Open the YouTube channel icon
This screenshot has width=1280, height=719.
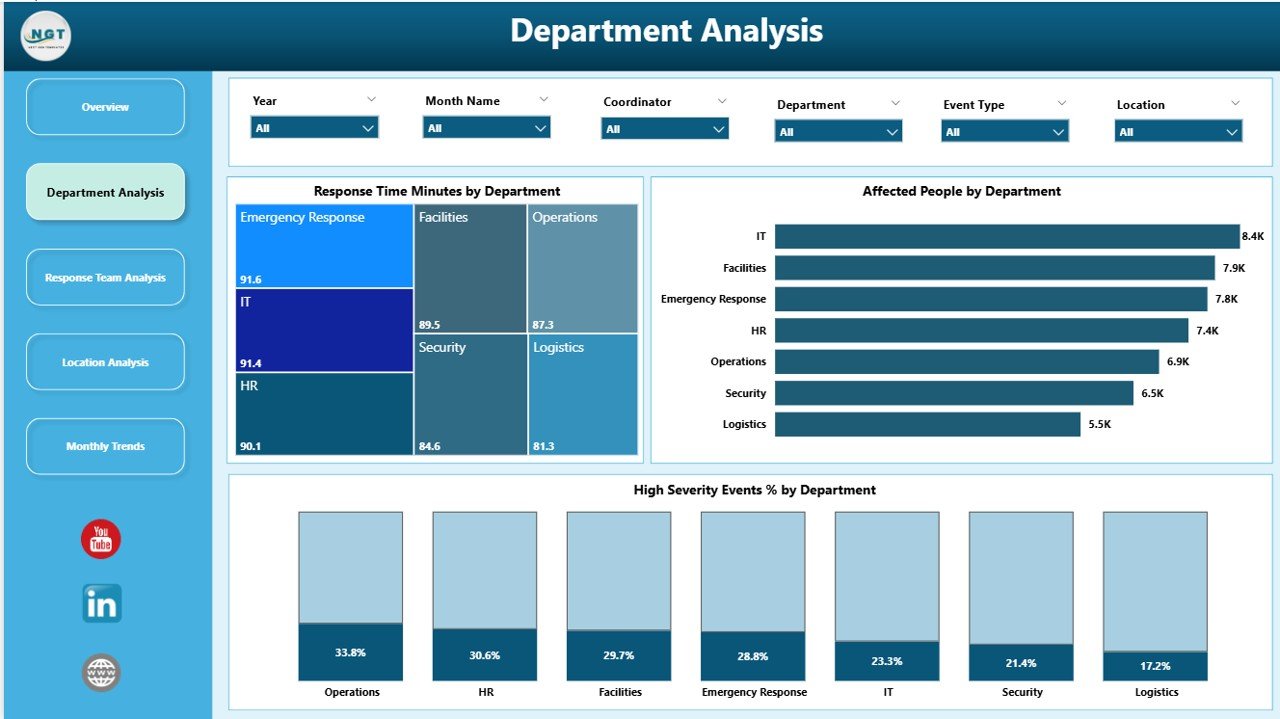[100, 539]
